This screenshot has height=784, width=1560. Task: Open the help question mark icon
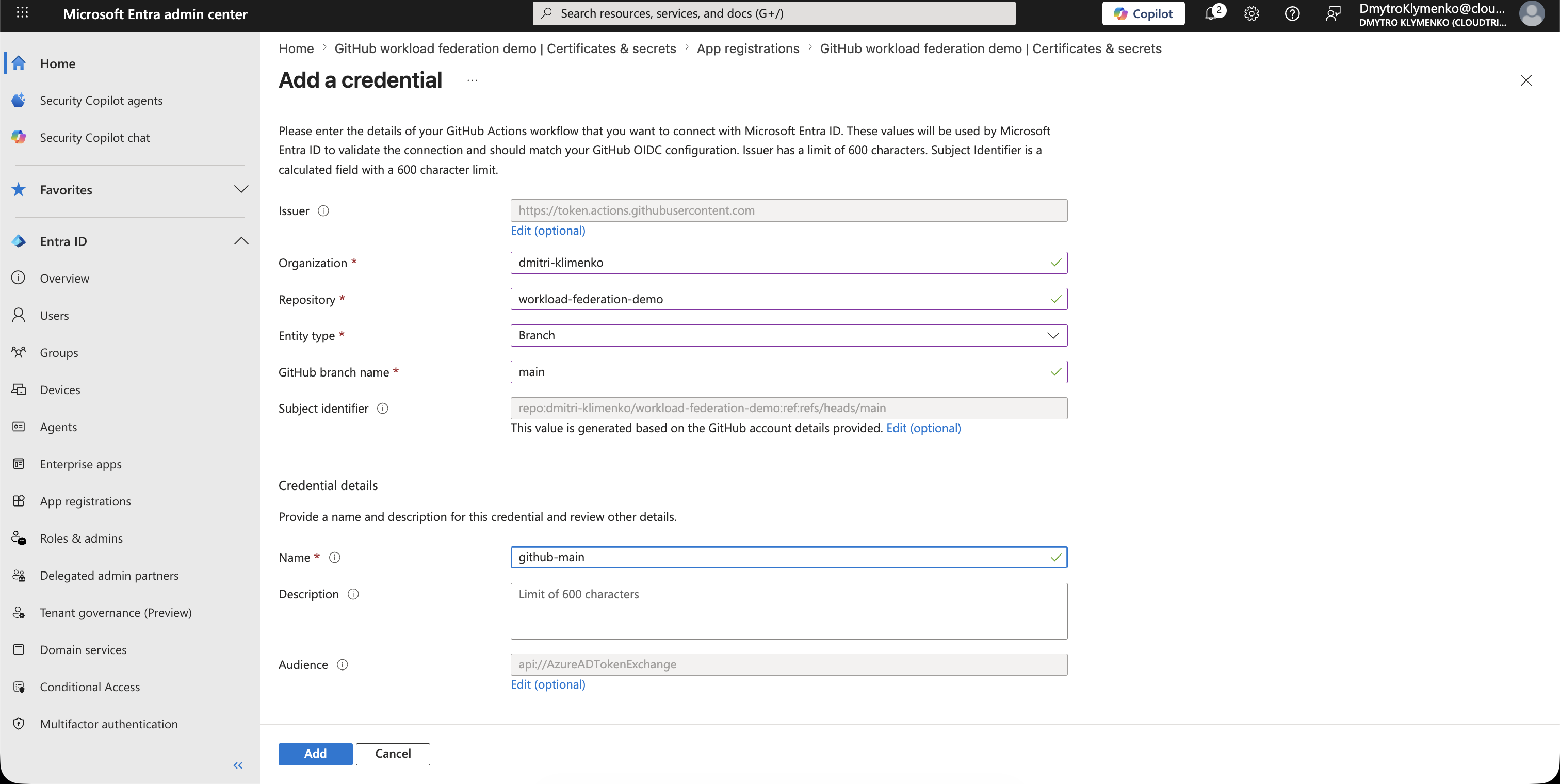(1292, 13)
